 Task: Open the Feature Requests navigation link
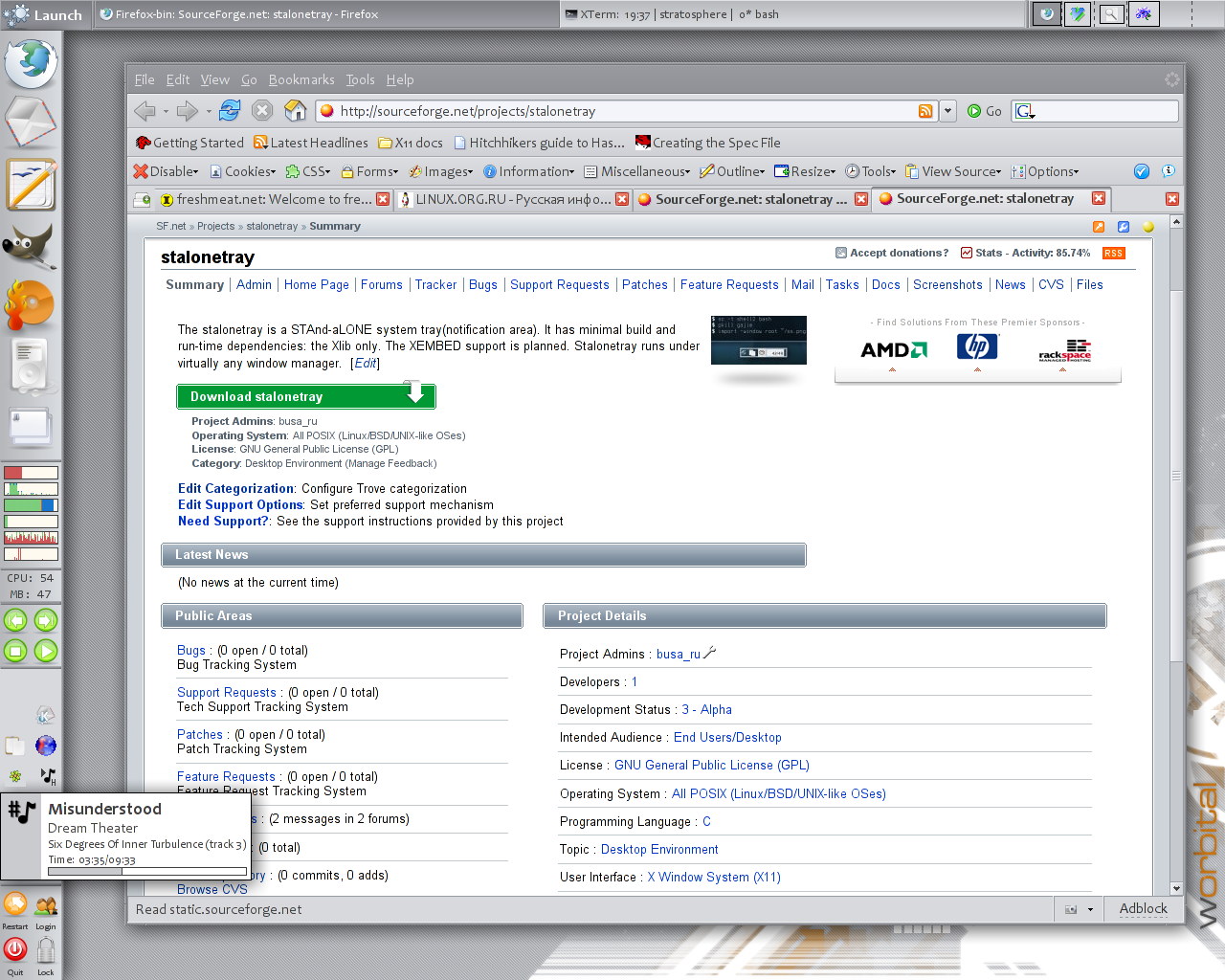tap(729, 284)
